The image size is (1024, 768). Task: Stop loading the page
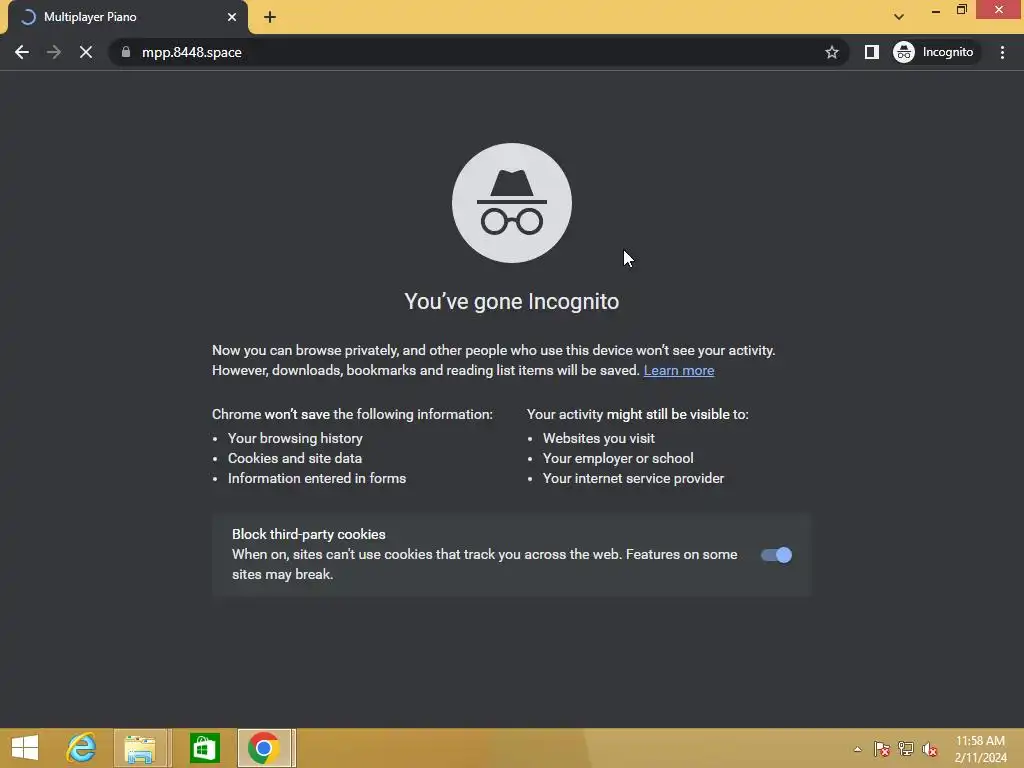point(86,52)
